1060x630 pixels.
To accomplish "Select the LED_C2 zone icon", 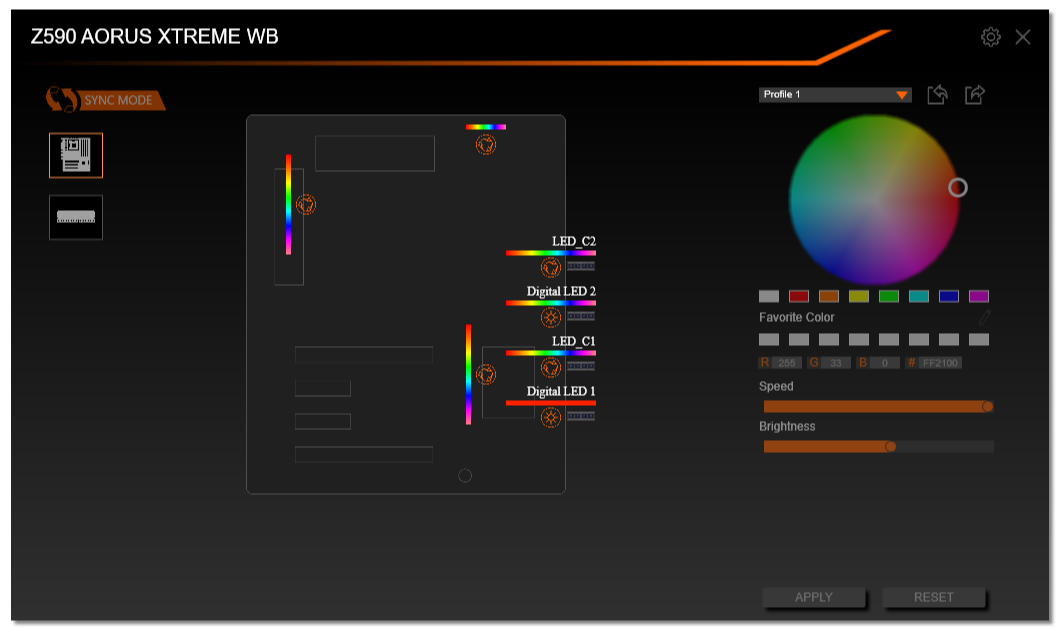I will coord(551,268).
